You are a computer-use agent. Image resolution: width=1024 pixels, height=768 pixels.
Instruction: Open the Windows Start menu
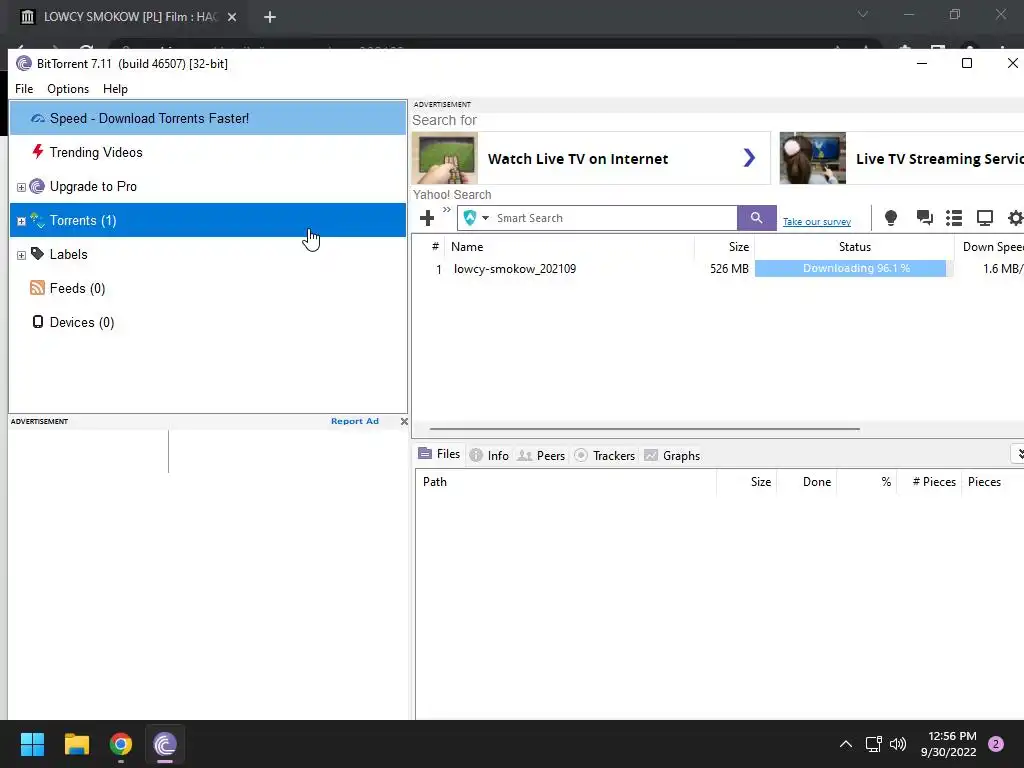tap(32, 744)
